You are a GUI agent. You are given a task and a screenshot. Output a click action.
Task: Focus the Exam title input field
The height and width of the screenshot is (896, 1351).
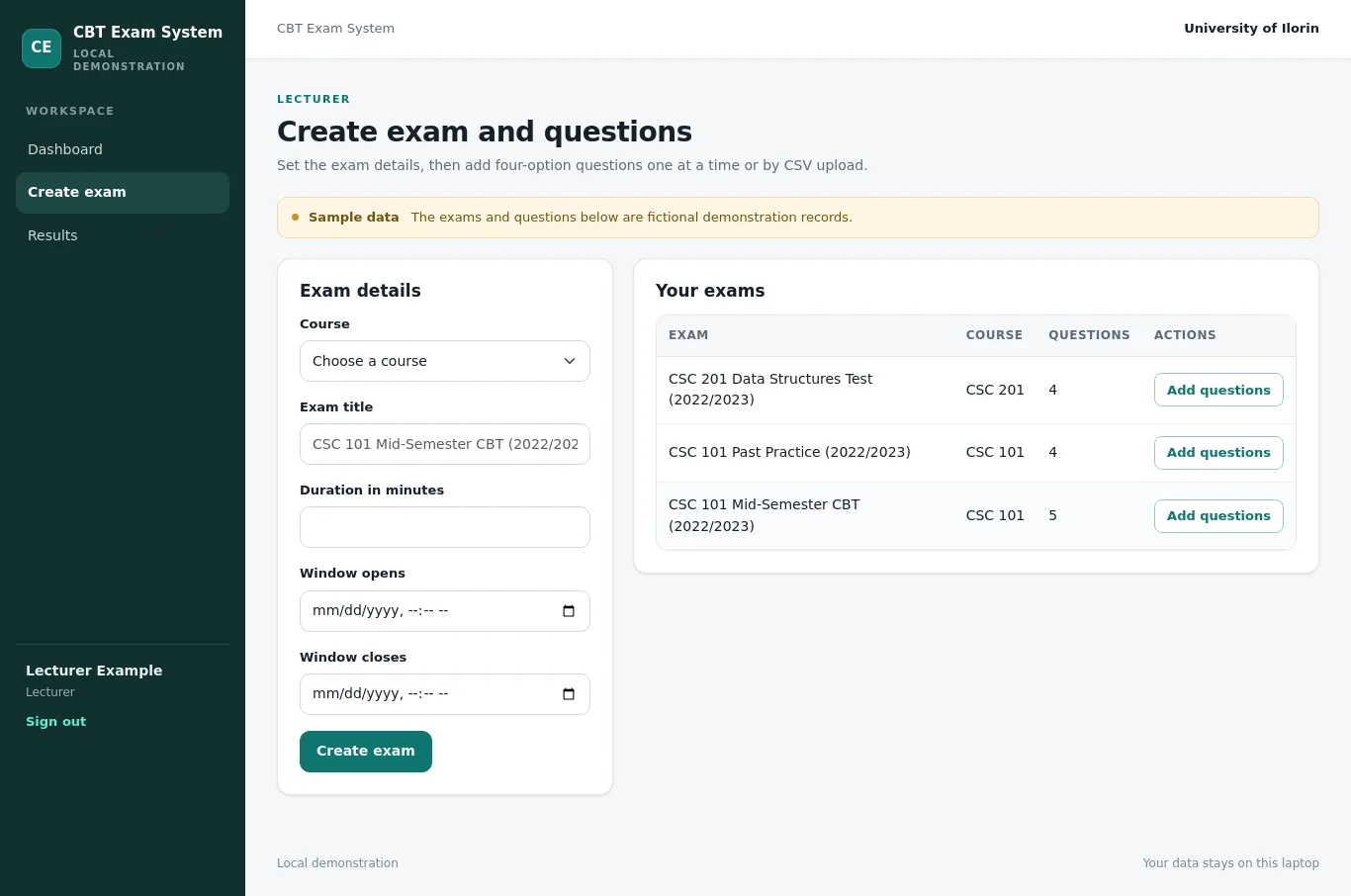(445, 444)
